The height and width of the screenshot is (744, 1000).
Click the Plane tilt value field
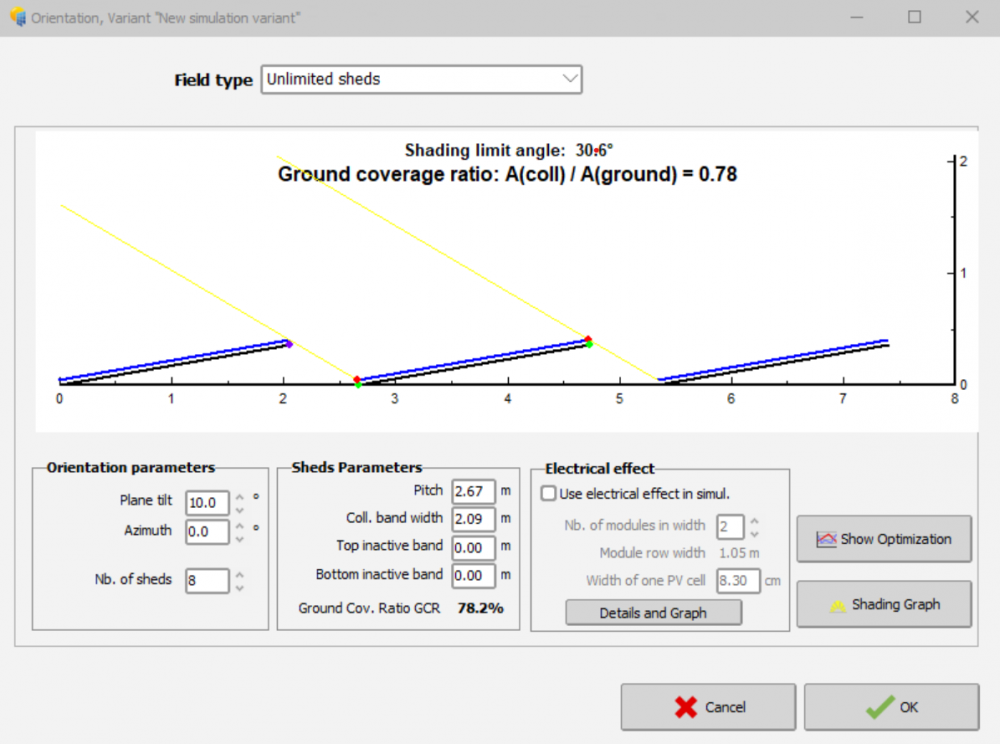click(x=207, y=502)
